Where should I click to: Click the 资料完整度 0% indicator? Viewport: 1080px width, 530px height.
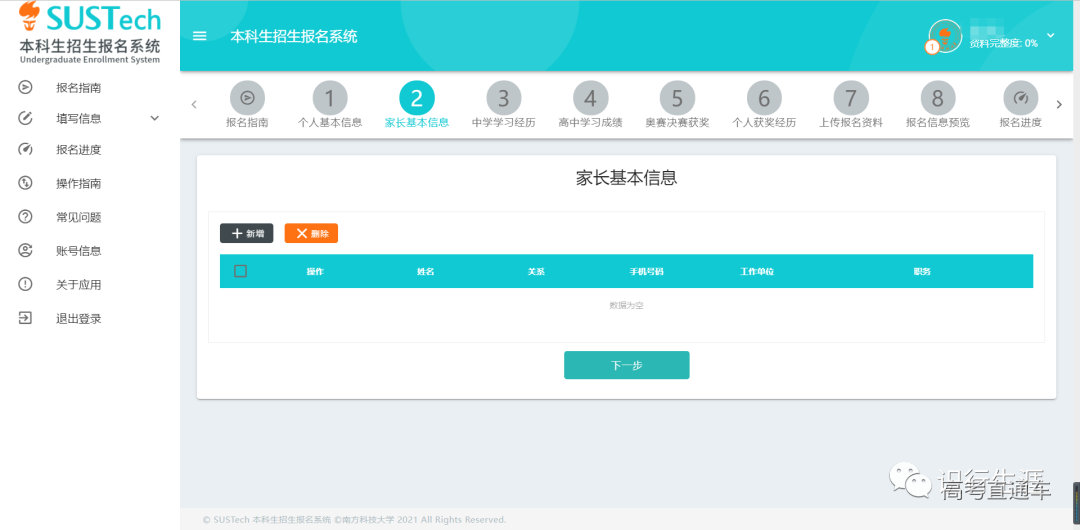[x=1004, y=43]
